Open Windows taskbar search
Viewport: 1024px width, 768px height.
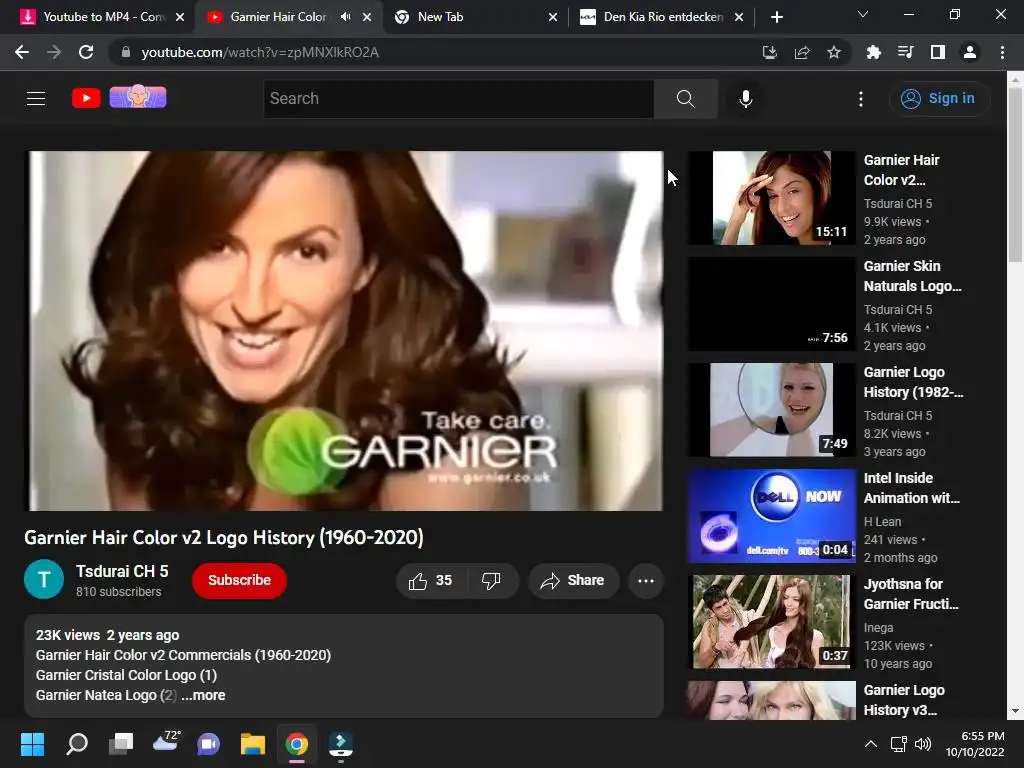(x=77, y=744)
